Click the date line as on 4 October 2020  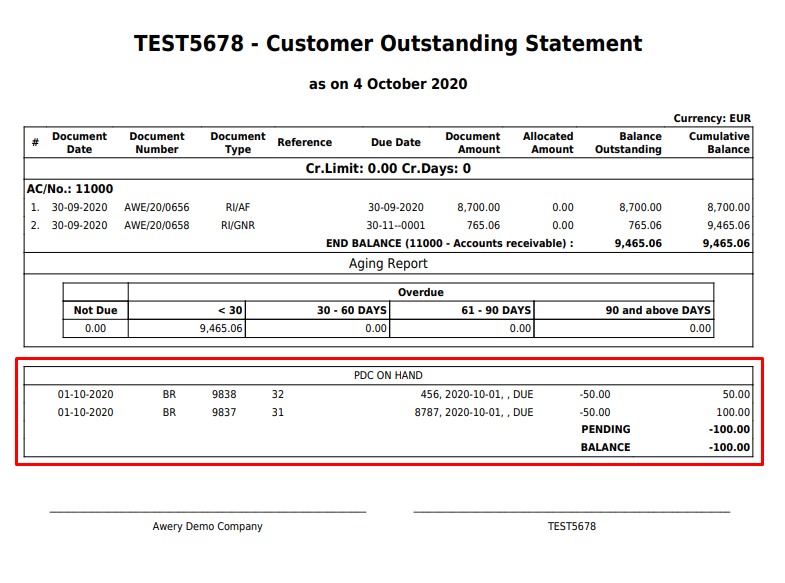pyautogui.click(x=388, y=84)
